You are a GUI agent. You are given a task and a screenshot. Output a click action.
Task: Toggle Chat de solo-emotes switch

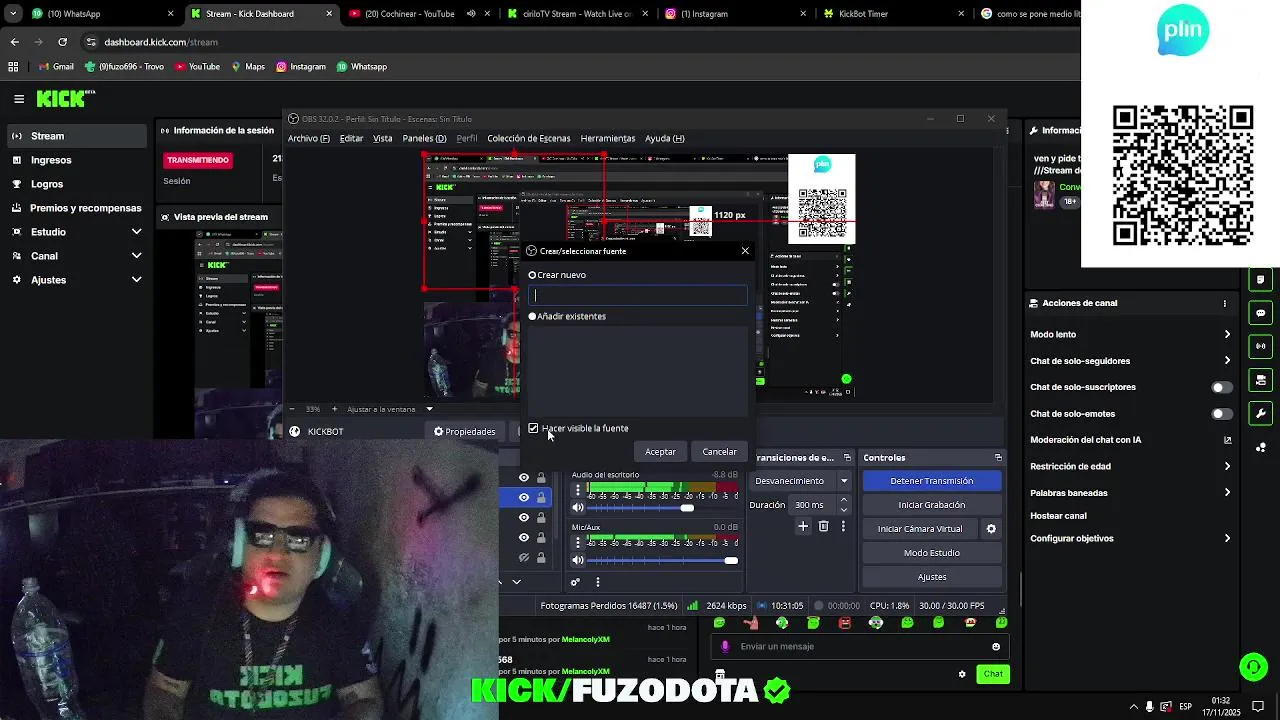pyautogui.click(x=1221, y=414)
